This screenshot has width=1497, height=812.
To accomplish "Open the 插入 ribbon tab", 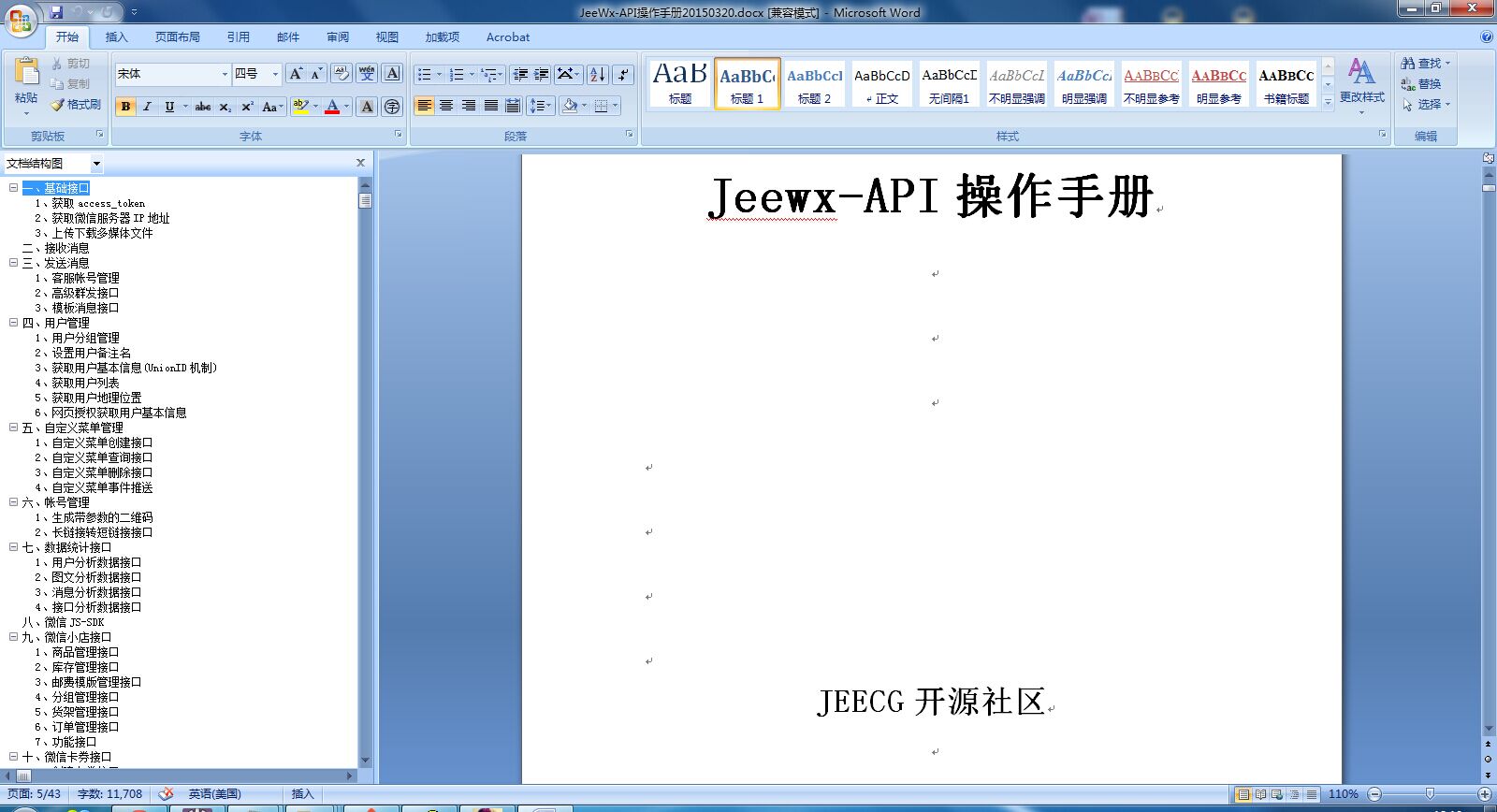I will [x=116, y=37].
